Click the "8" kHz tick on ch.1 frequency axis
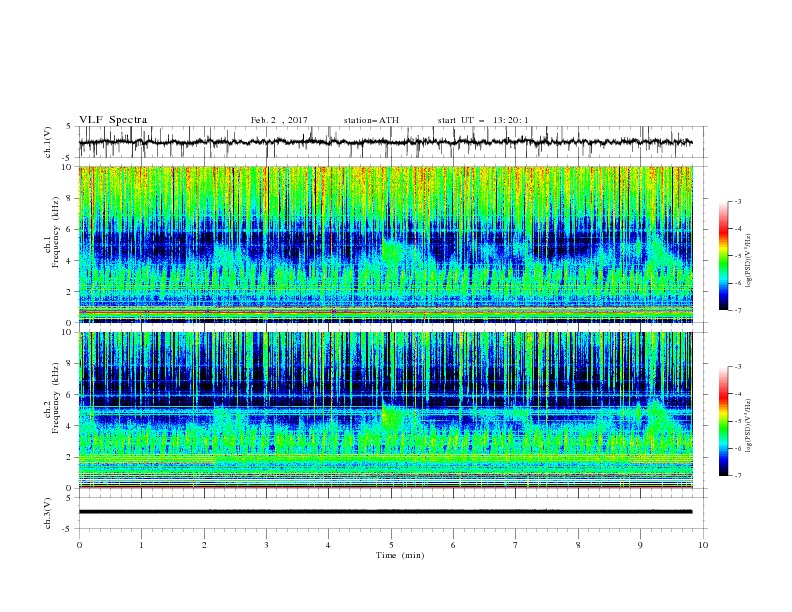The image size is (792, 612). (x=70, y=198)
